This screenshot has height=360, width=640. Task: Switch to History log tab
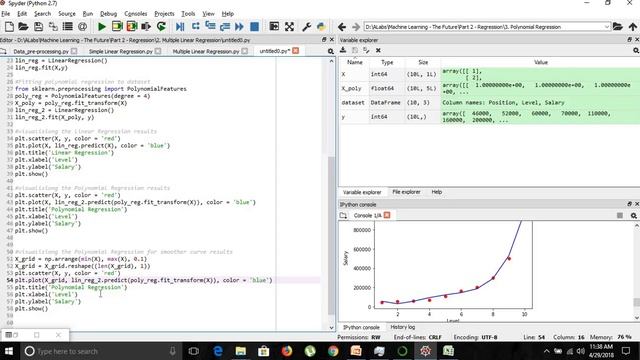coord(402,327)
